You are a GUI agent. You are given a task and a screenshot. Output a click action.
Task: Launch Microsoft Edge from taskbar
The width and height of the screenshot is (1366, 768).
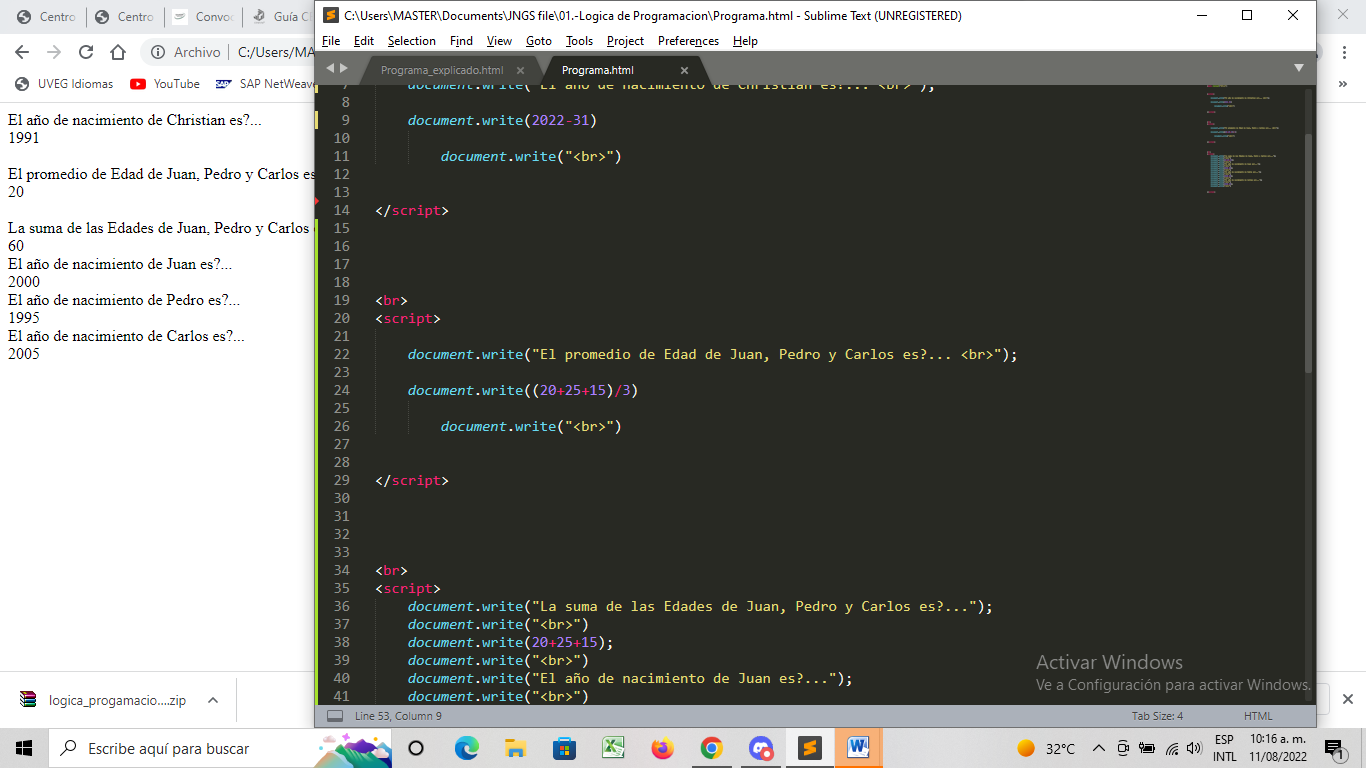467,748
